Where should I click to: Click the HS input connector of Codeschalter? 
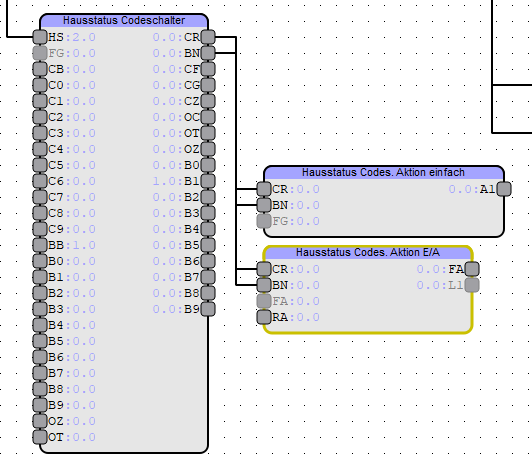tap(40, 37)
